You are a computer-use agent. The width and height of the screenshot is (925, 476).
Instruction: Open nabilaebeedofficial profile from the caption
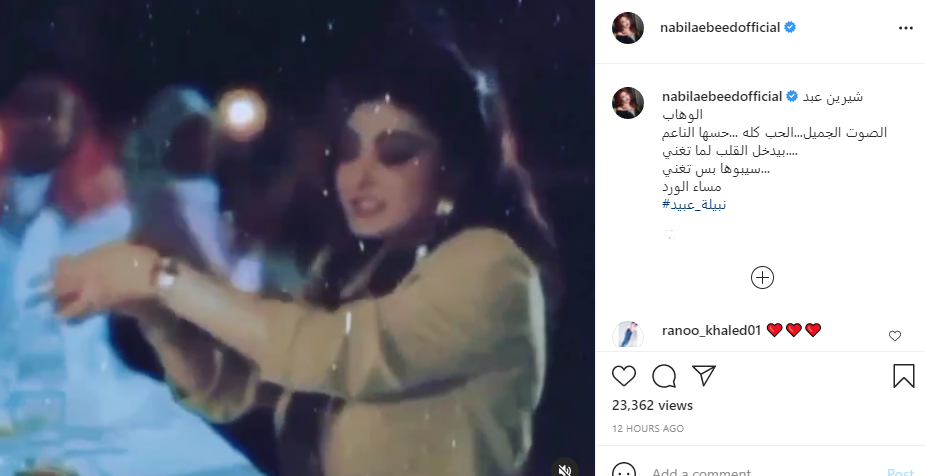pos(722,97)
